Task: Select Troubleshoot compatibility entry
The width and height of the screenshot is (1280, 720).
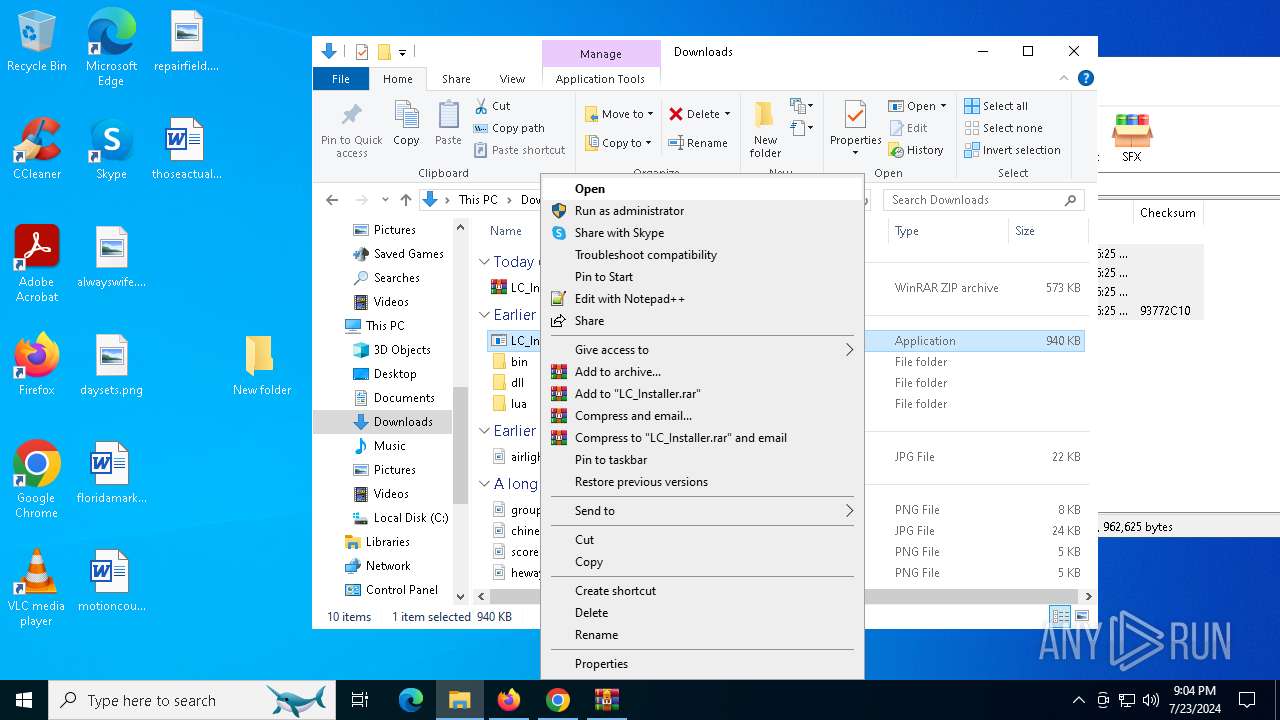Action: point(702,255)
